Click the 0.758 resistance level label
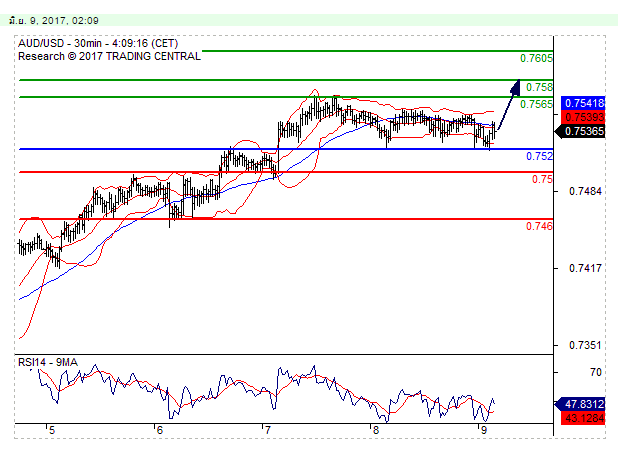The image size is (618, 452). pos(540,87)
